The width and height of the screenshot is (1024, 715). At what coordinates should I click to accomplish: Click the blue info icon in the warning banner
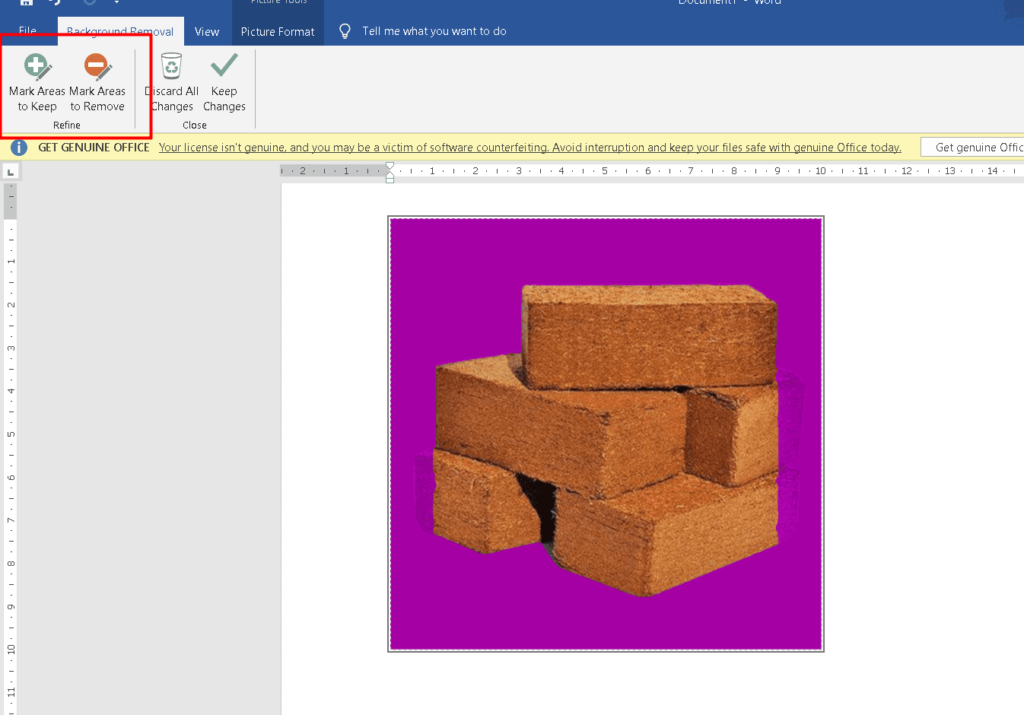[18, 147]
